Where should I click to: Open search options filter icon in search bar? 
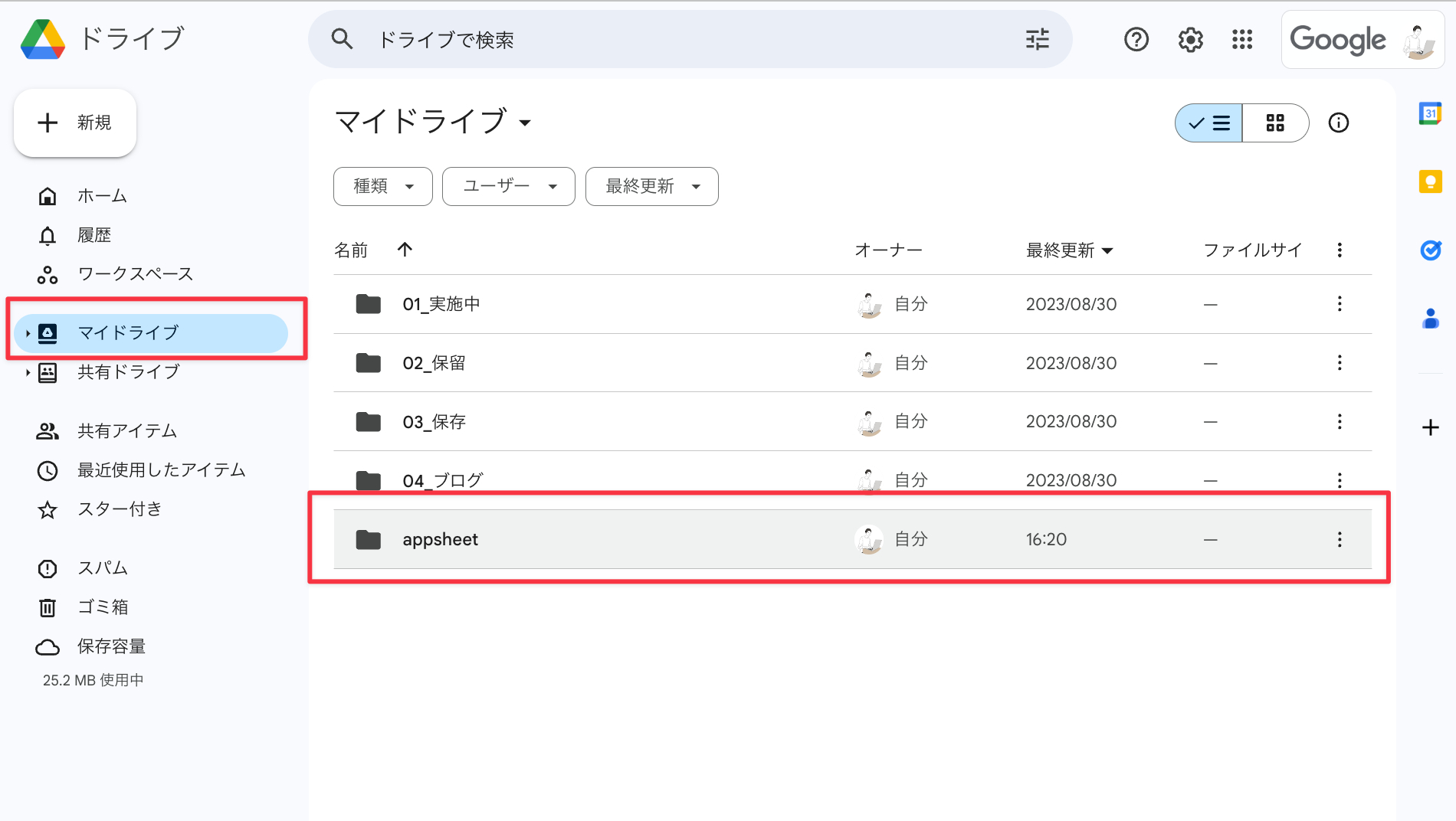coord(1037,39)
